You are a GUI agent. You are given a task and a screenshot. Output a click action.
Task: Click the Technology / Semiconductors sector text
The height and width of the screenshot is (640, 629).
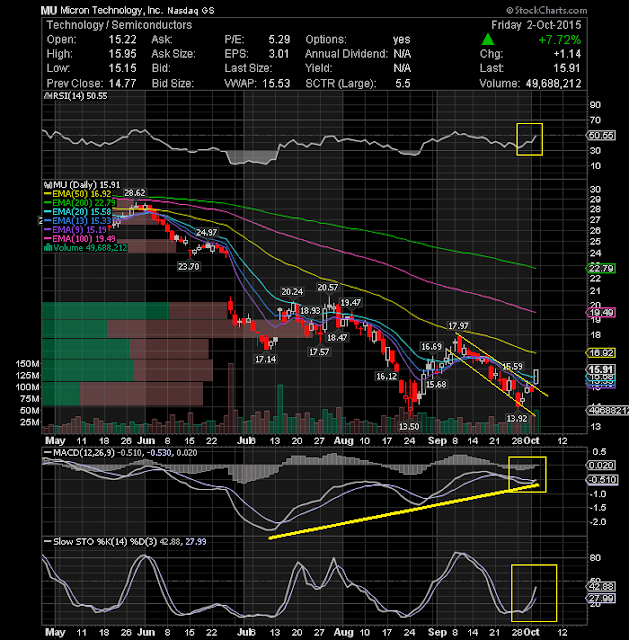tap(119, 25)
